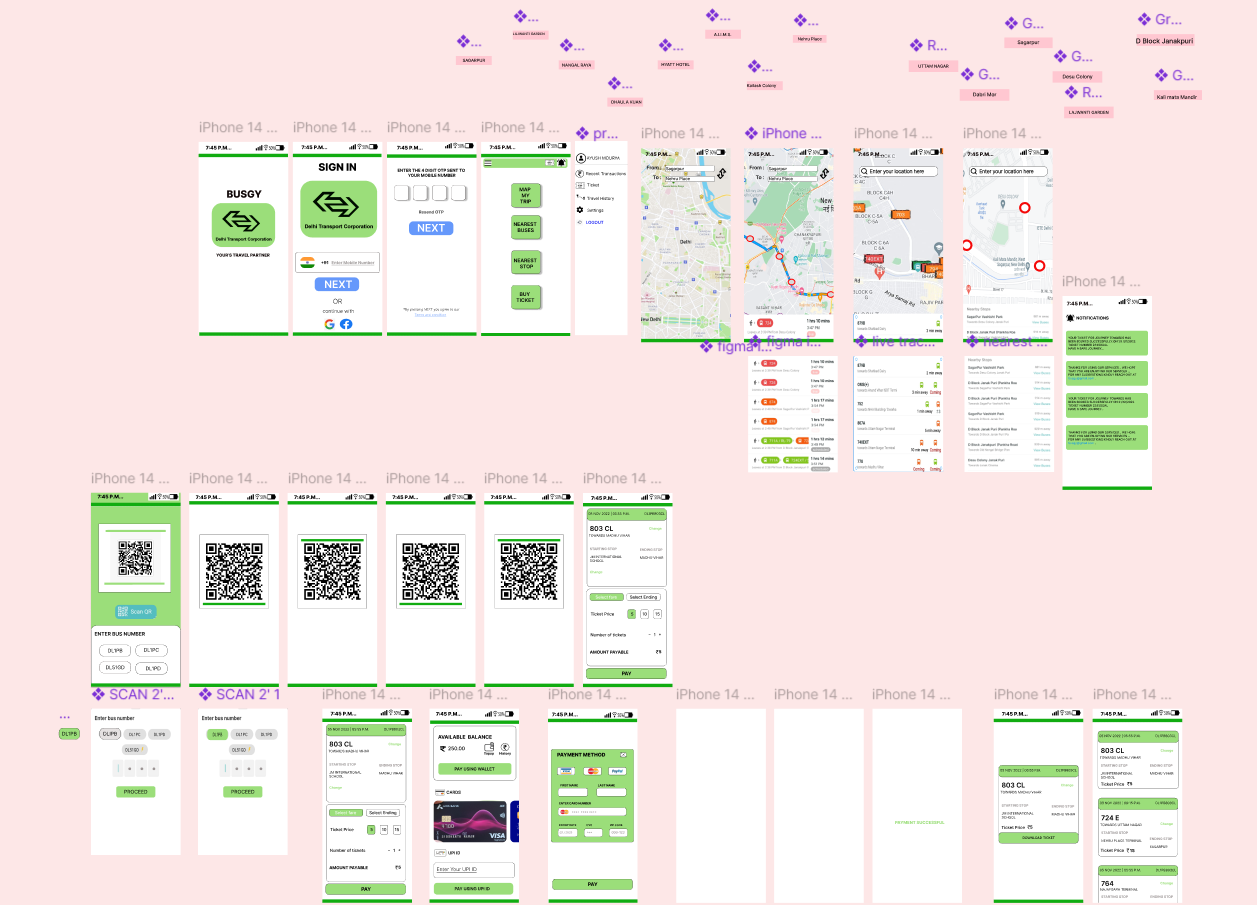The height and width of the screenshot is (905, 1257).
Task: Select the ₹10 ticket price option
Action: tap(644, 614)
